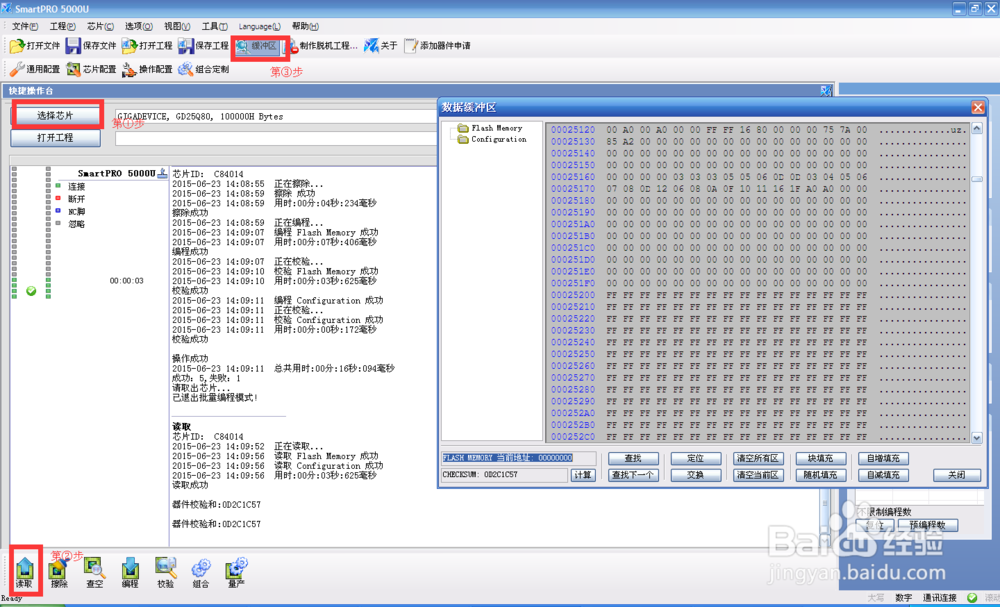Image resolution: width=1000 pixels, height=607 pixels.
Task: Open the Language menu
Action: (258, 26)
